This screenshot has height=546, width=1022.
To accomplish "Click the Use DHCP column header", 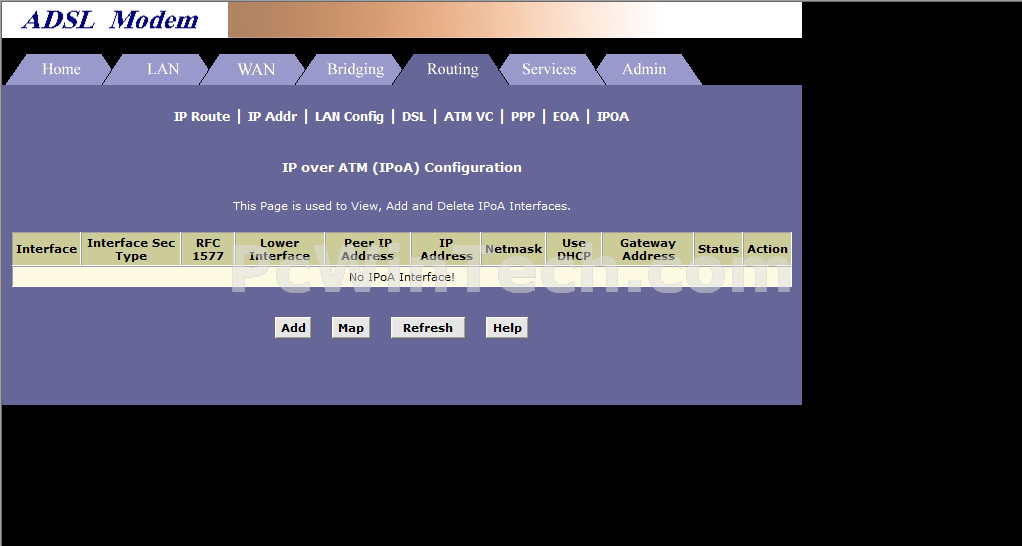I will 574,249.
